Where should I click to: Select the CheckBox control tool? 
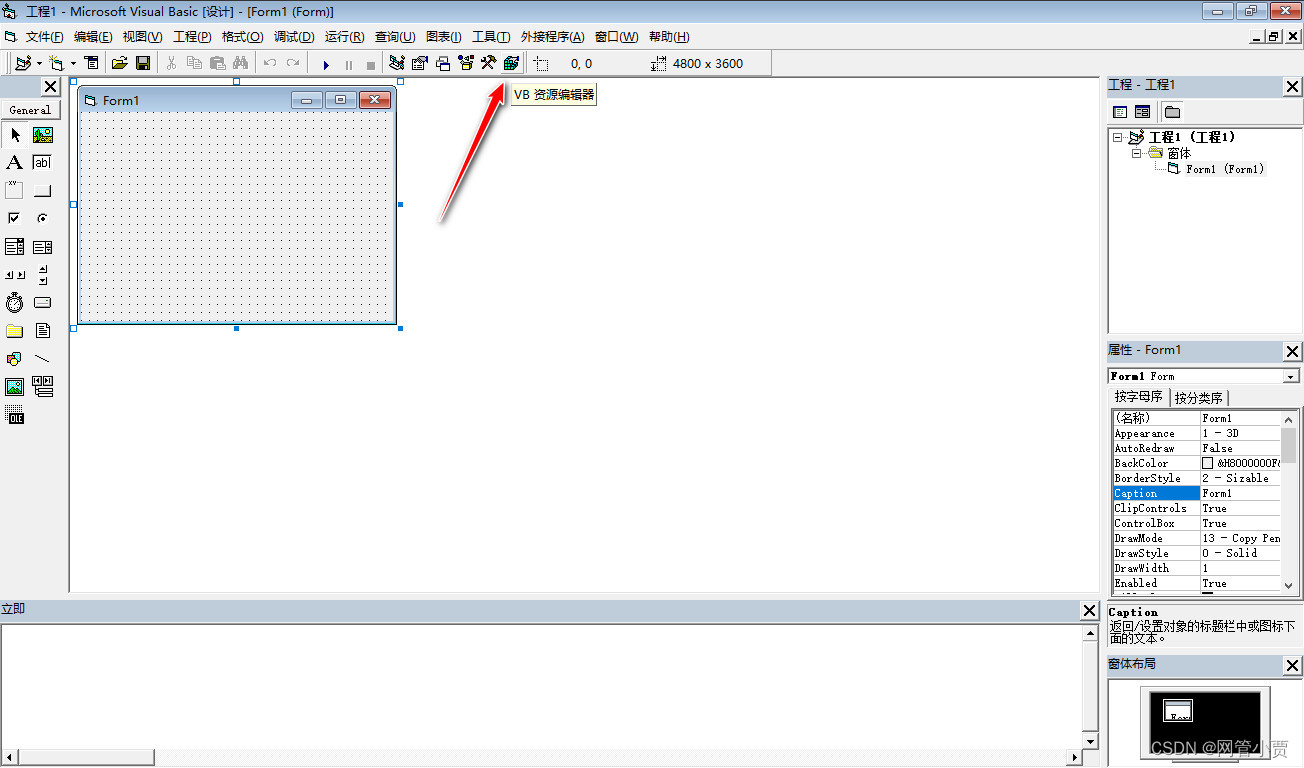(x=15, y=219)
